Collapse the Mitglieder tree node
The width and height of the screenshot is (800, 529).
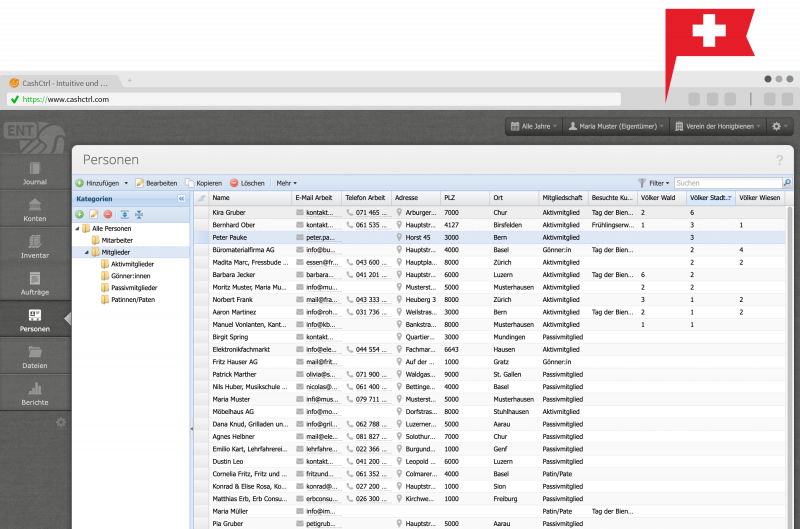click(87, 252)
